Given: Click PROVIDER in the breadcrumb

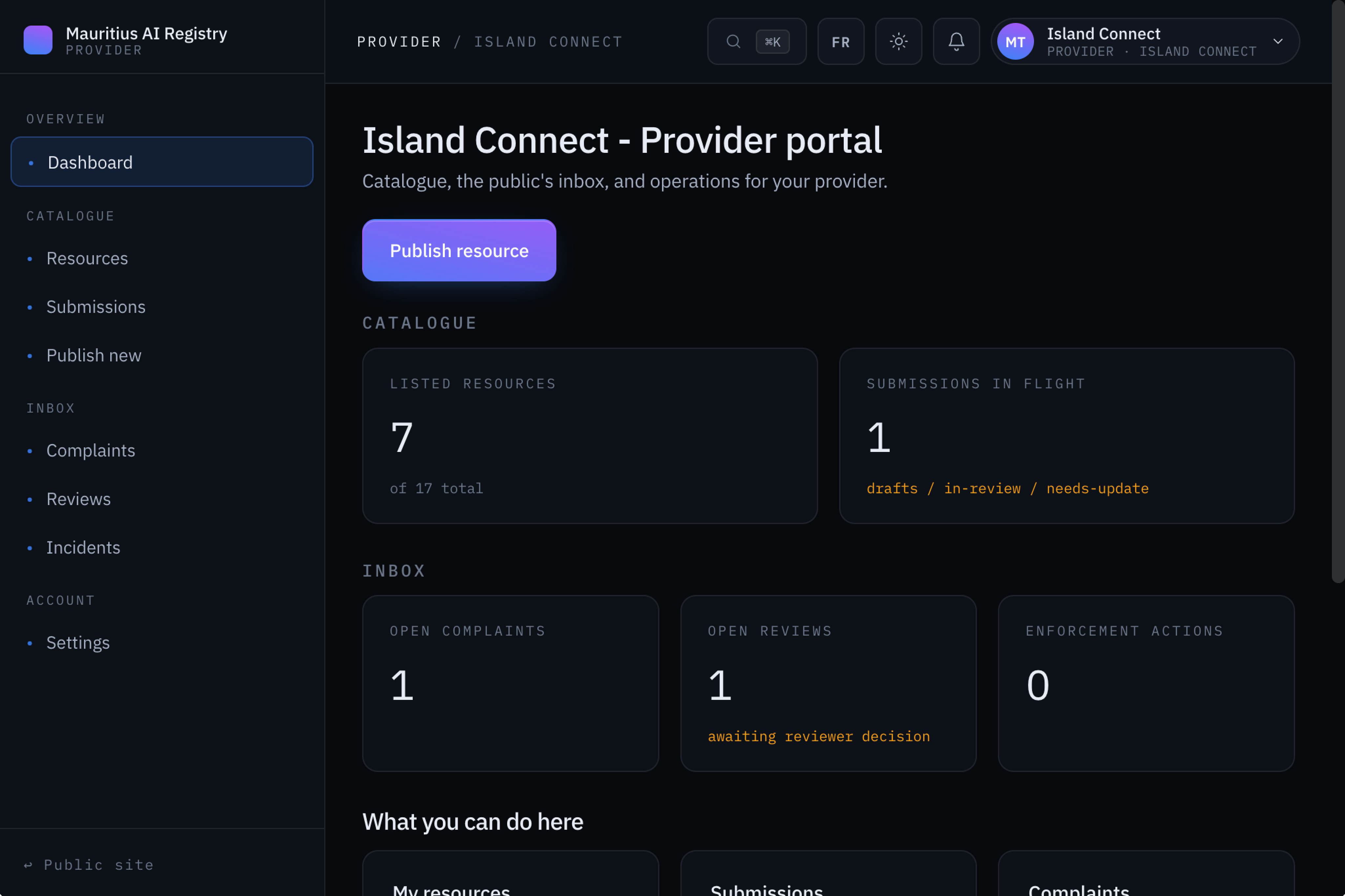Looking at the screenshot, I should coord(399,42).
